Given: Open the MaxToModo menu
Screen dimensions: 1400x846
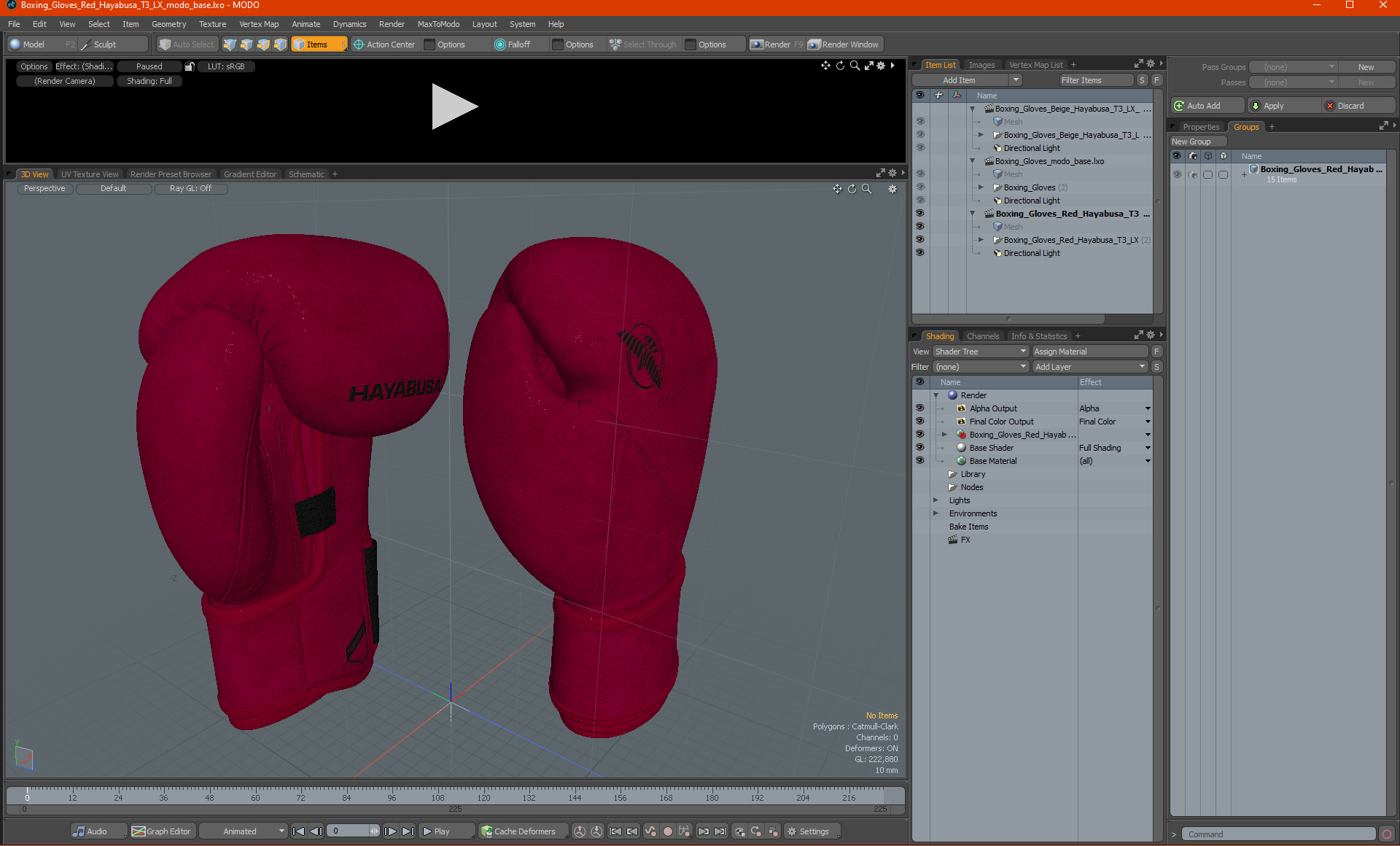Looking at the screenshot, I should 438,24.
